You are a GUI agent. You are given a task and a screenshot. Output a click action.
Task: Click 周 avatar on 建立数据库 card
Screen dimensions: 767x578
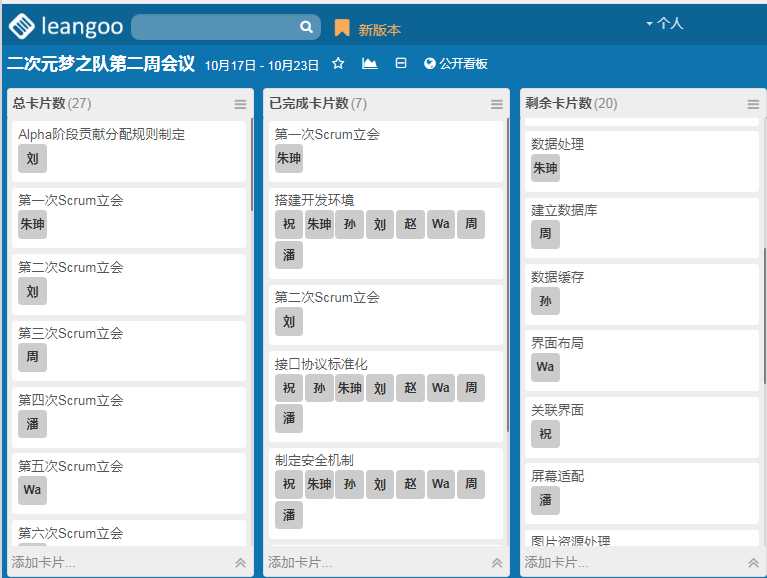point(545,234)
